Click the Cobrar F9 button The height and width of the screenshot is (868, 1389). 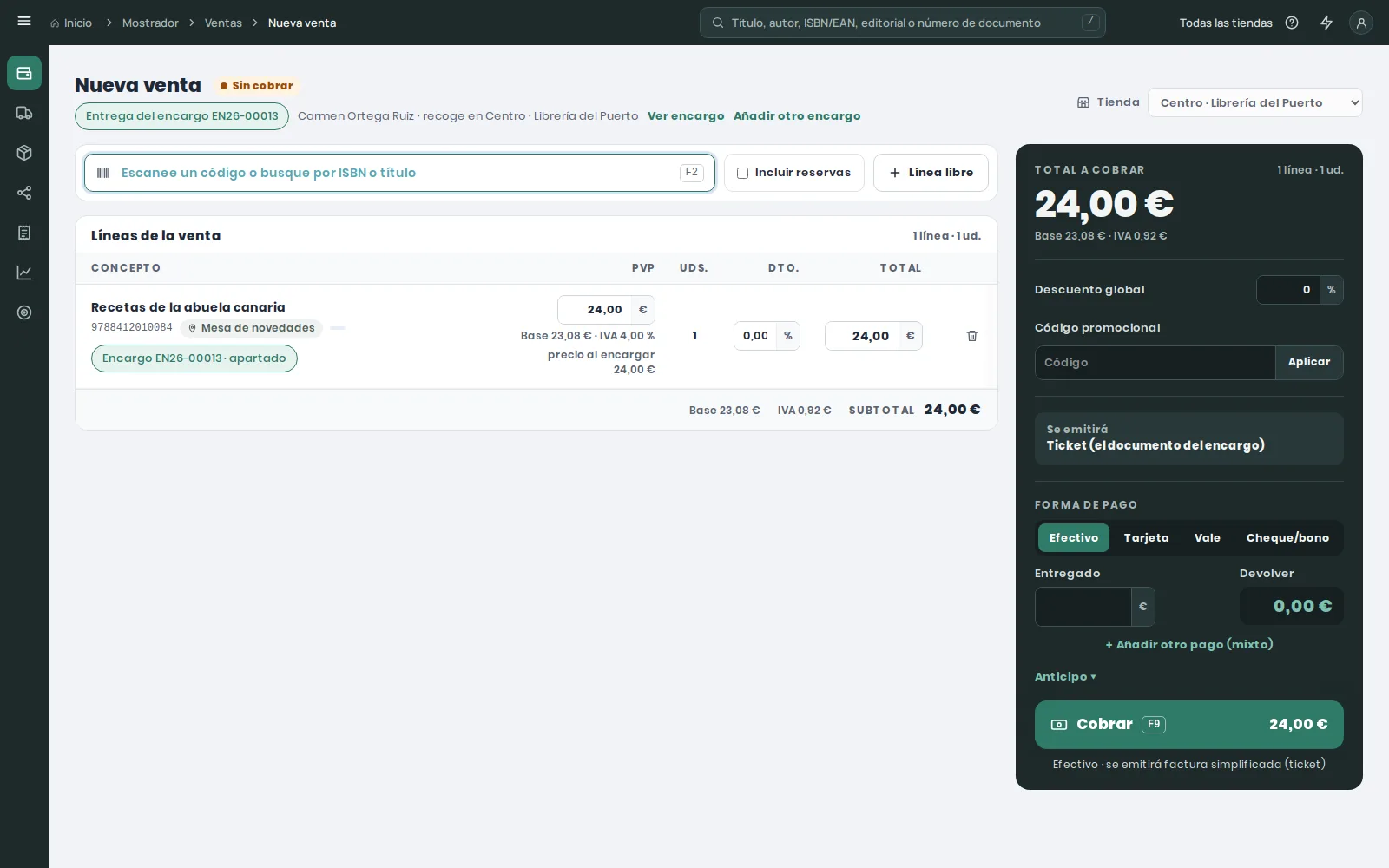click(1189, 725)
